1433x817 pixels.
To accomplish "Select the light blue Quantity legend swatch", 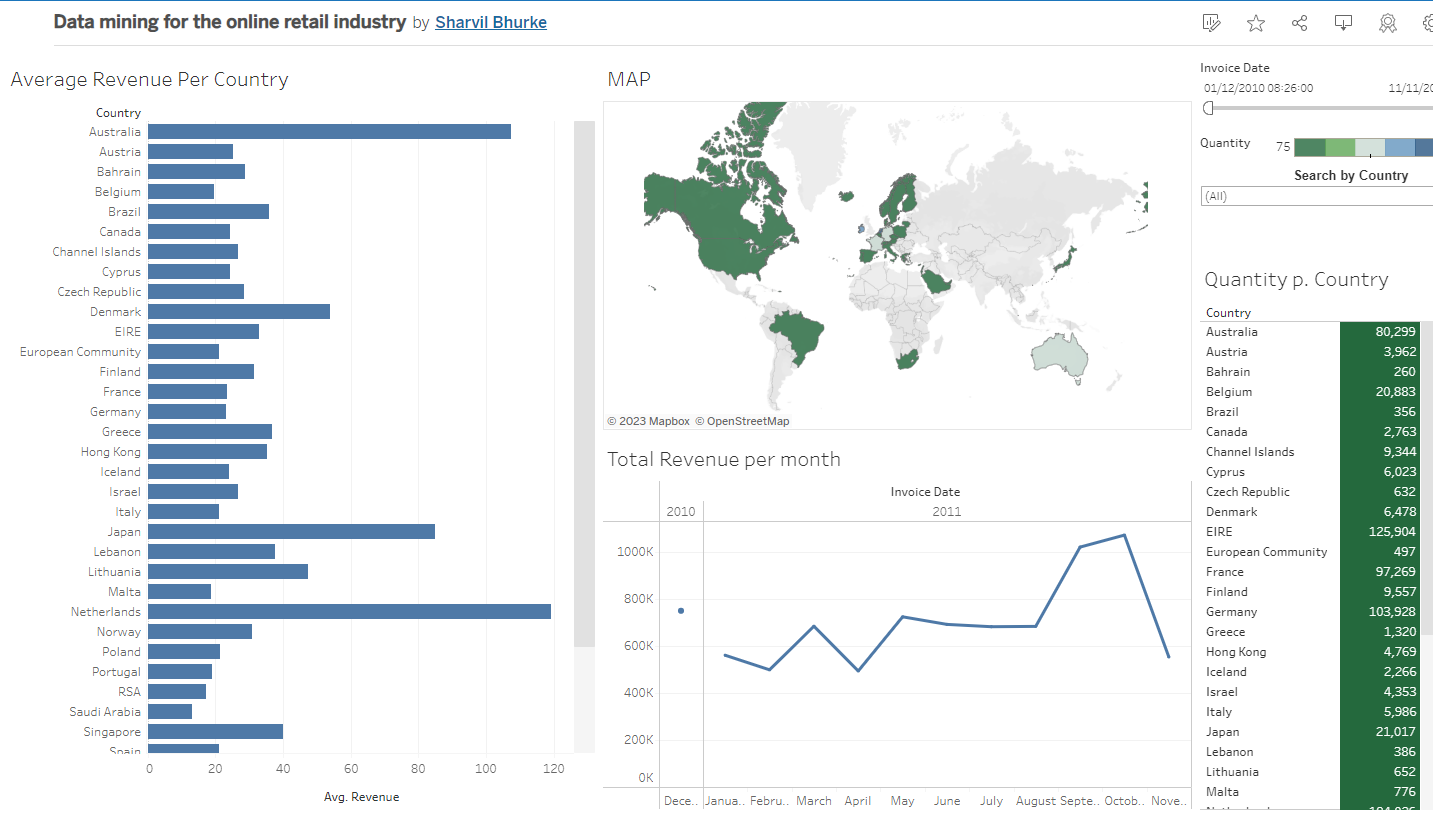I will click(x=1399, y=148).
